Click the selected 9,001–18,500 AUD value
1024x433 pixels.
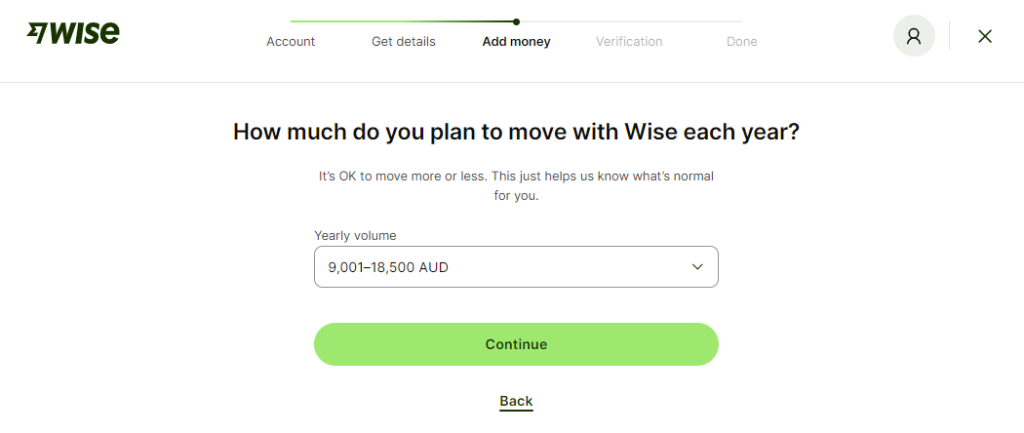[x=388, y=267]
